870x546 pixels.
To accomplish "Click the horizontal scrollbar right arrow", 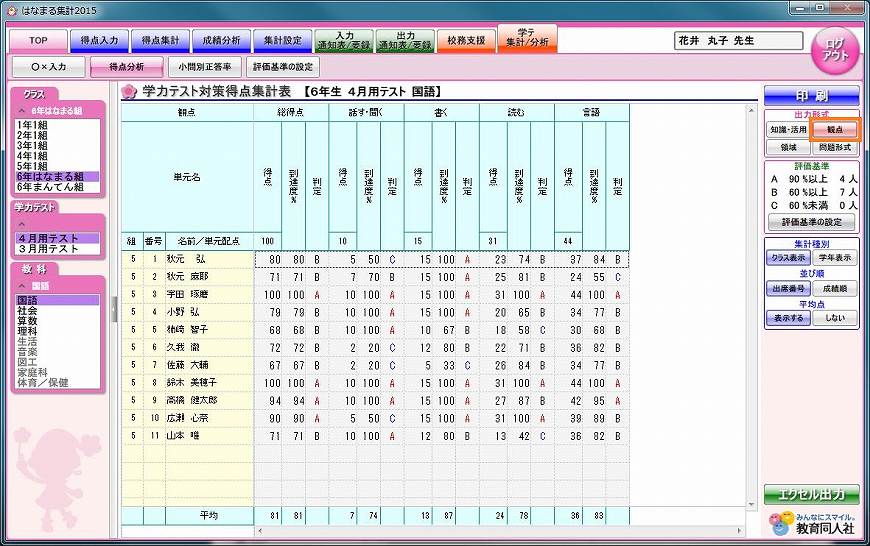I will [x=739, y=531].
